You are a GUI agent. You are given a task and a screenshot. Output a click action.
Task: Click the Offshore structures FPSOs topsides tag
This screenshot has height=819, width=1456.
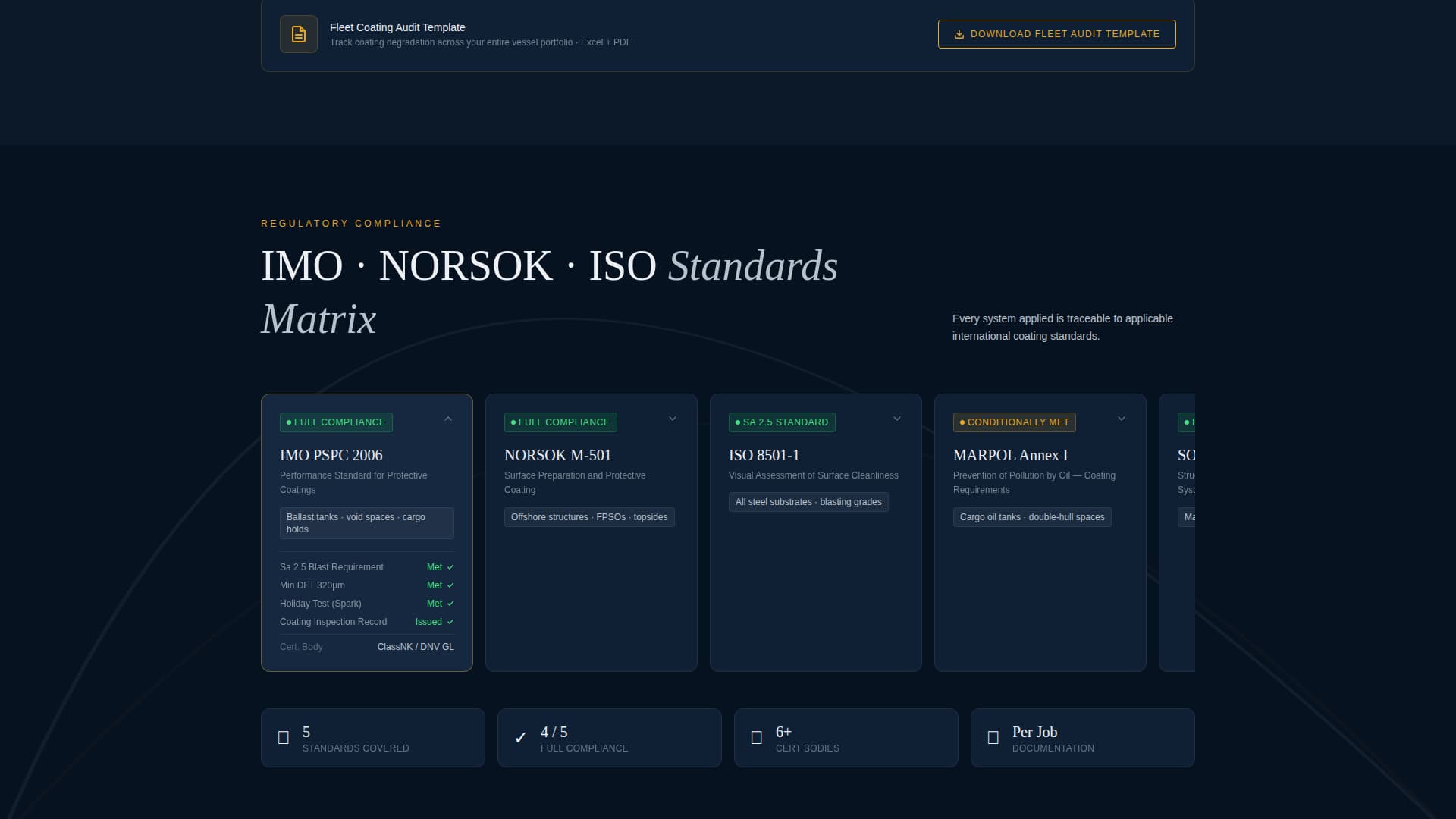pos(589,517)
